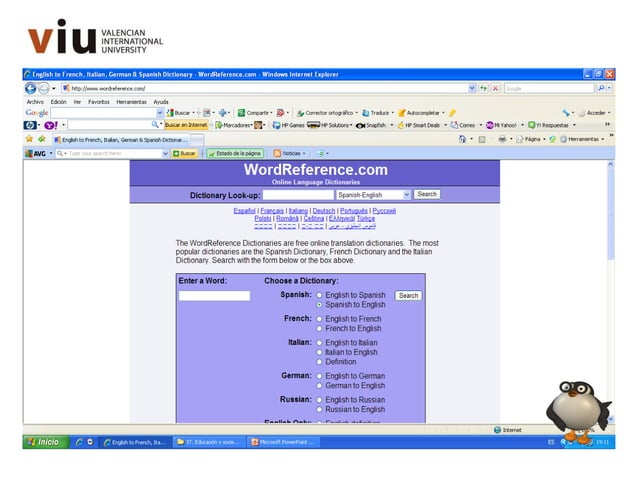Open Corrector ortográfico on the Google toolbar

coord(327,113)
